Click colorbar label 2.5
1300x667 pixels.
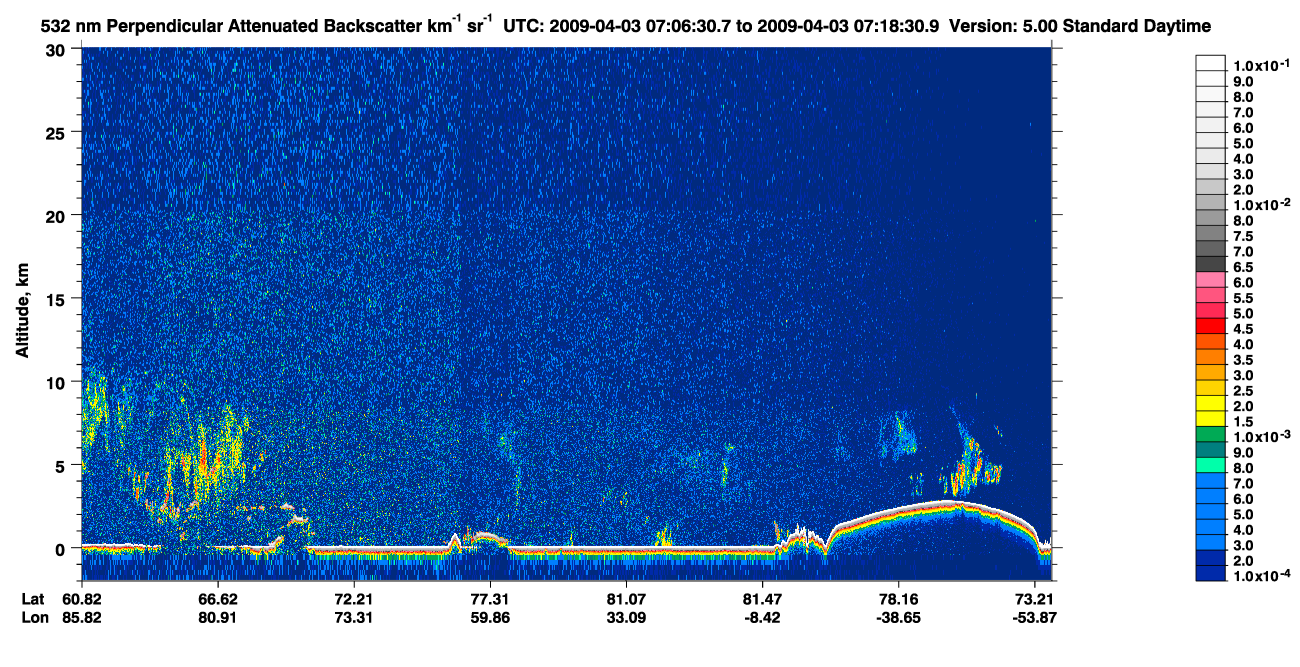coord(1244,390)
